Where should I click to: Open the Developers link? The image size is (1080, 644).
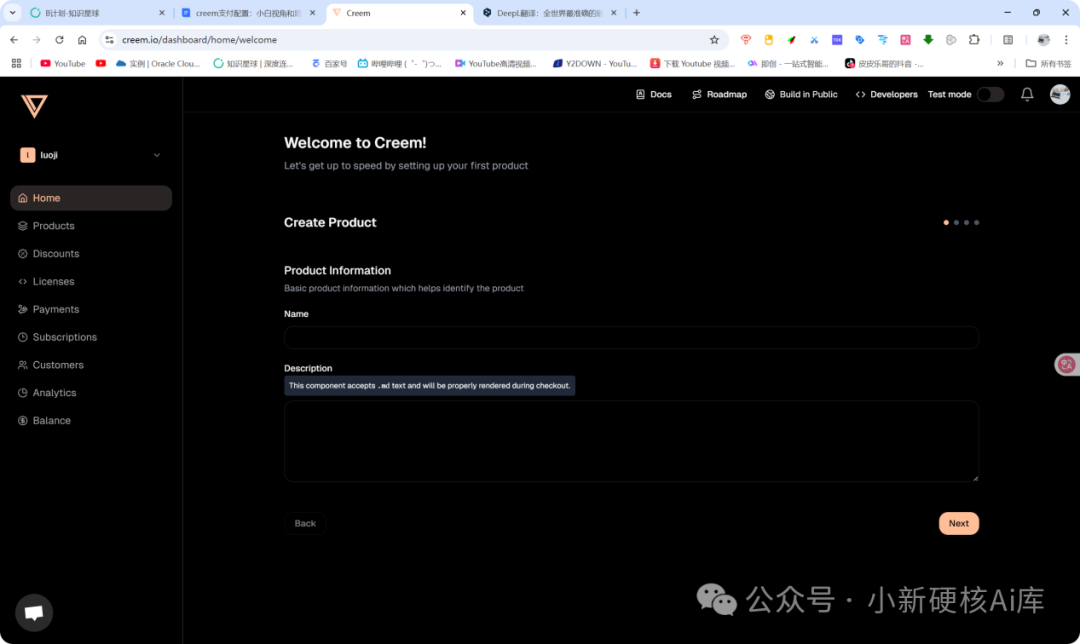pos(886,94)
